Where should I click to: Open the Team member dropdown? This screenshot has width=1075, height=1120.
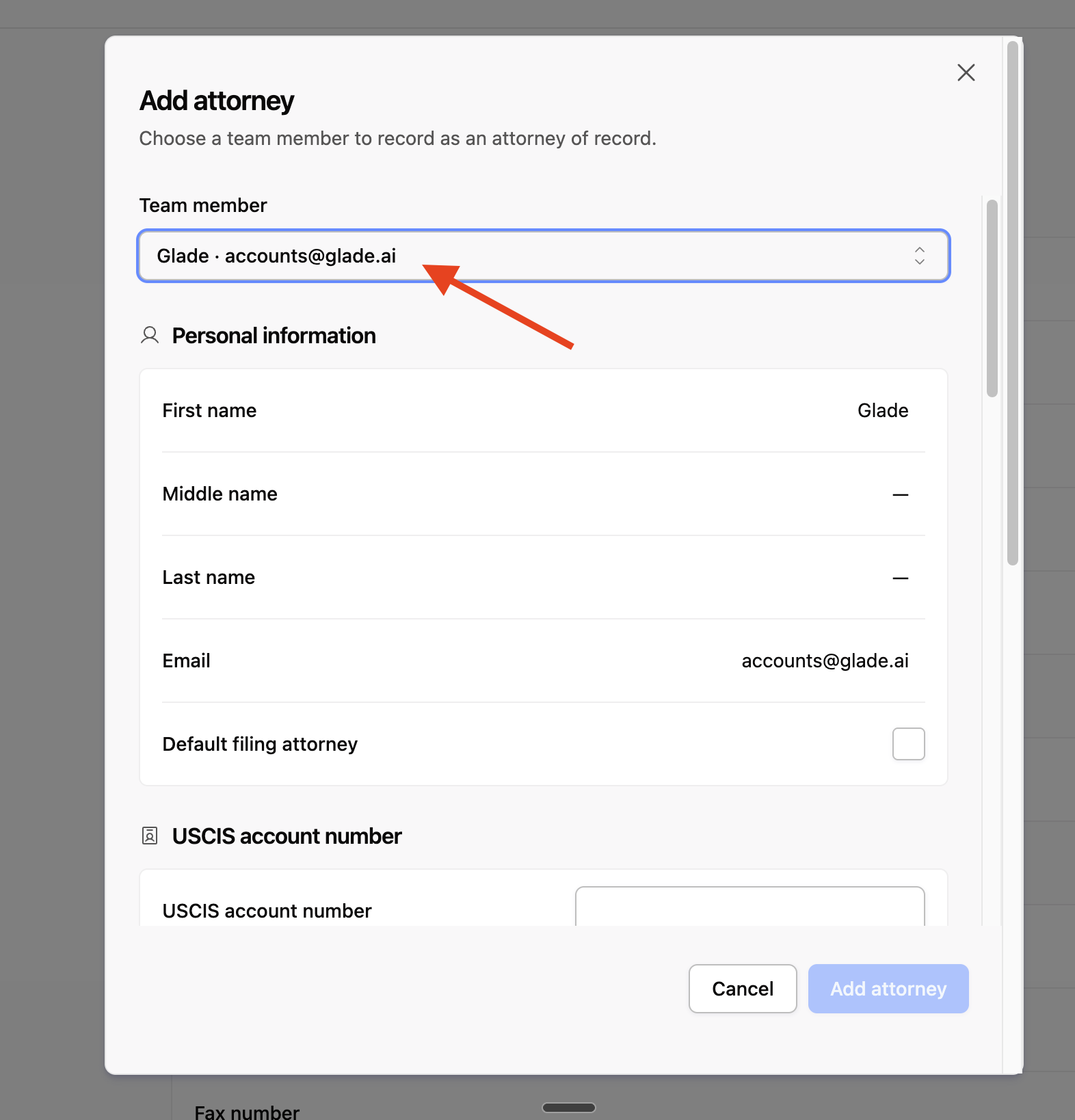pos(544,256)
